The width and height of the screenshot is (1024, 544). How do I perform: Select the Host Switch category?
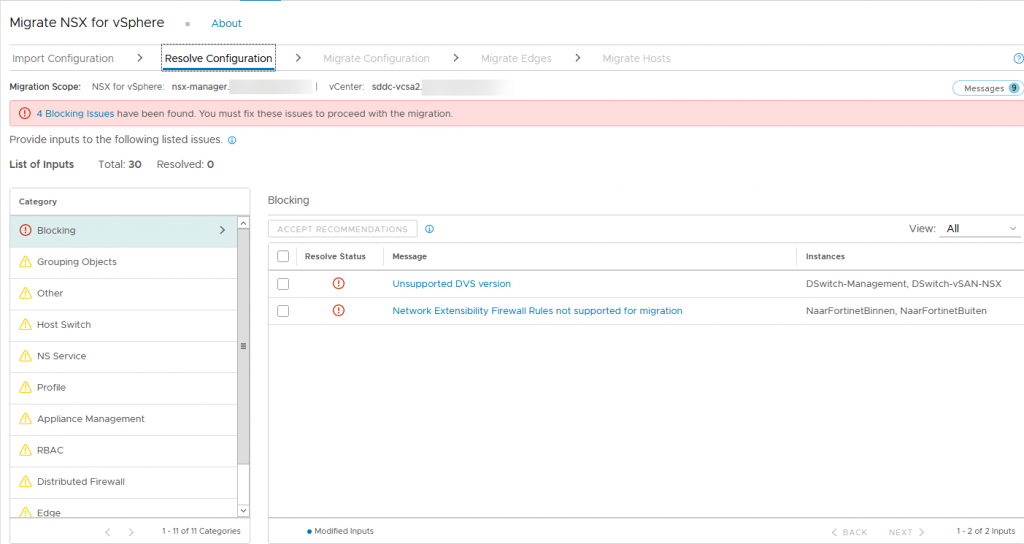(x=123, y=325)
